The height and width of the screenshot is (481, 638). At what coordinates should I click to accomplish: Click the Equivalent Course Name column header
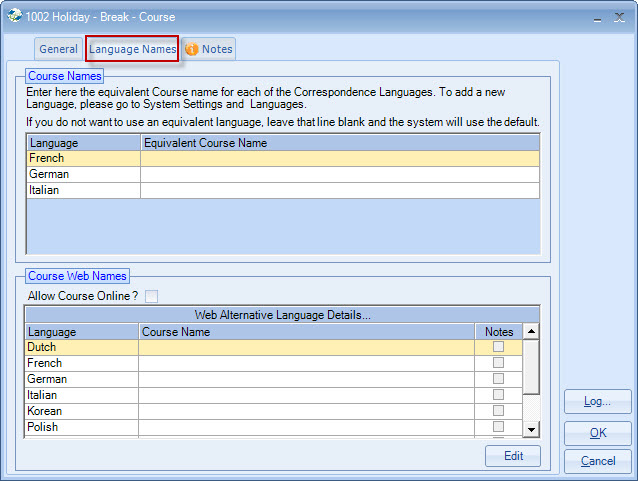[x=340, y=143]
